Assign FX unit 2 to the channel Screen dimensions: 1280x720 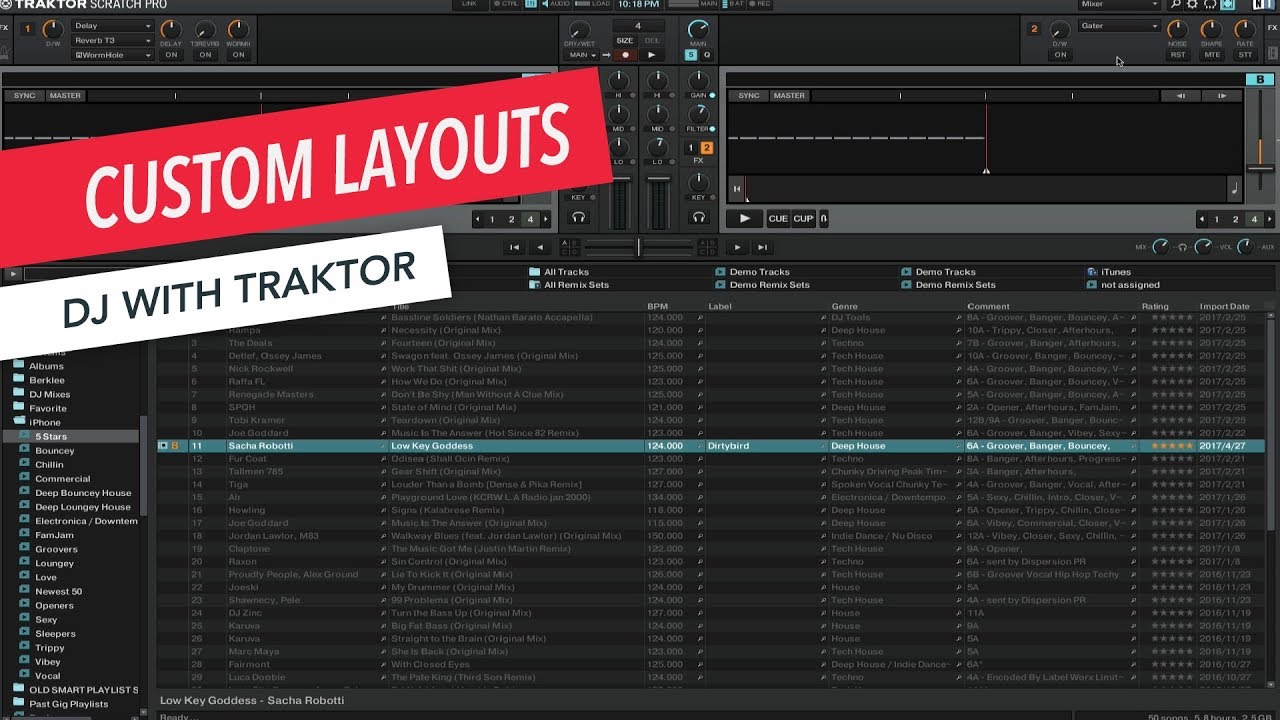tap(707, 148)
